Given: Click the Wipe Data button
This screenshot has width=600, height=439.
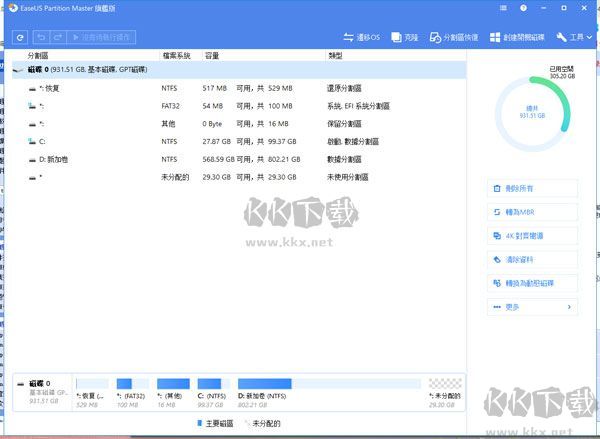Looking at the screenshot, I should 532,259.
